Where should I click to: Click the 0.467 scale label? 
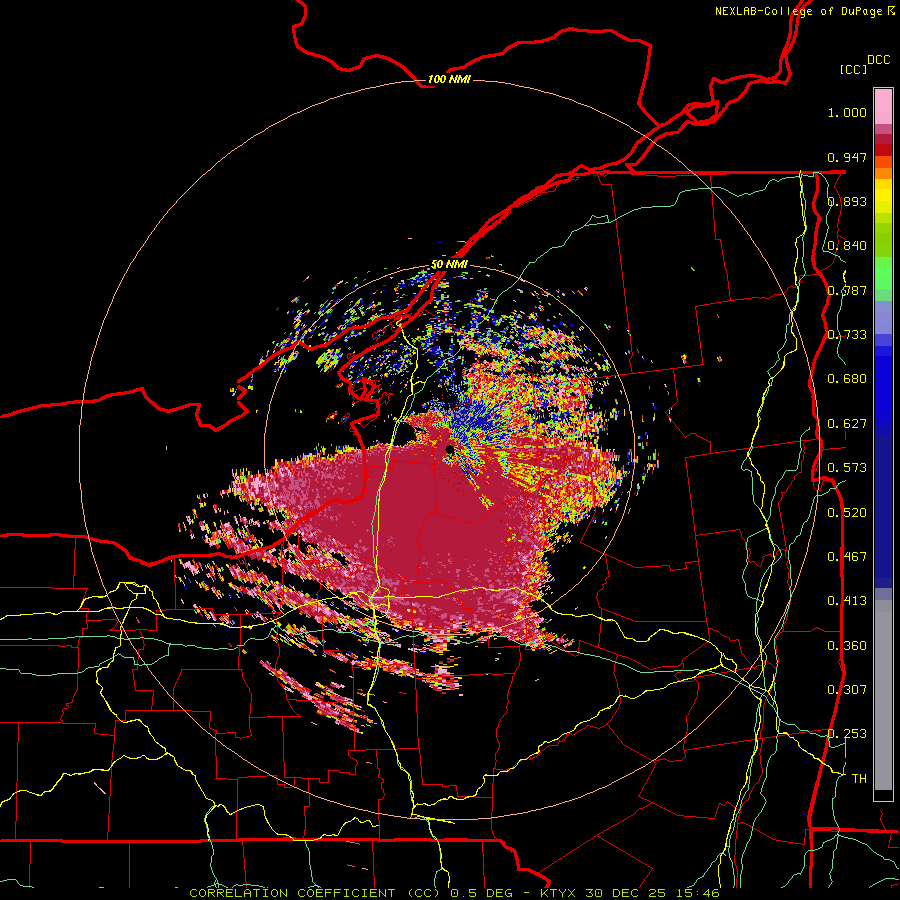pyautogui.click(x=847, y=557)
